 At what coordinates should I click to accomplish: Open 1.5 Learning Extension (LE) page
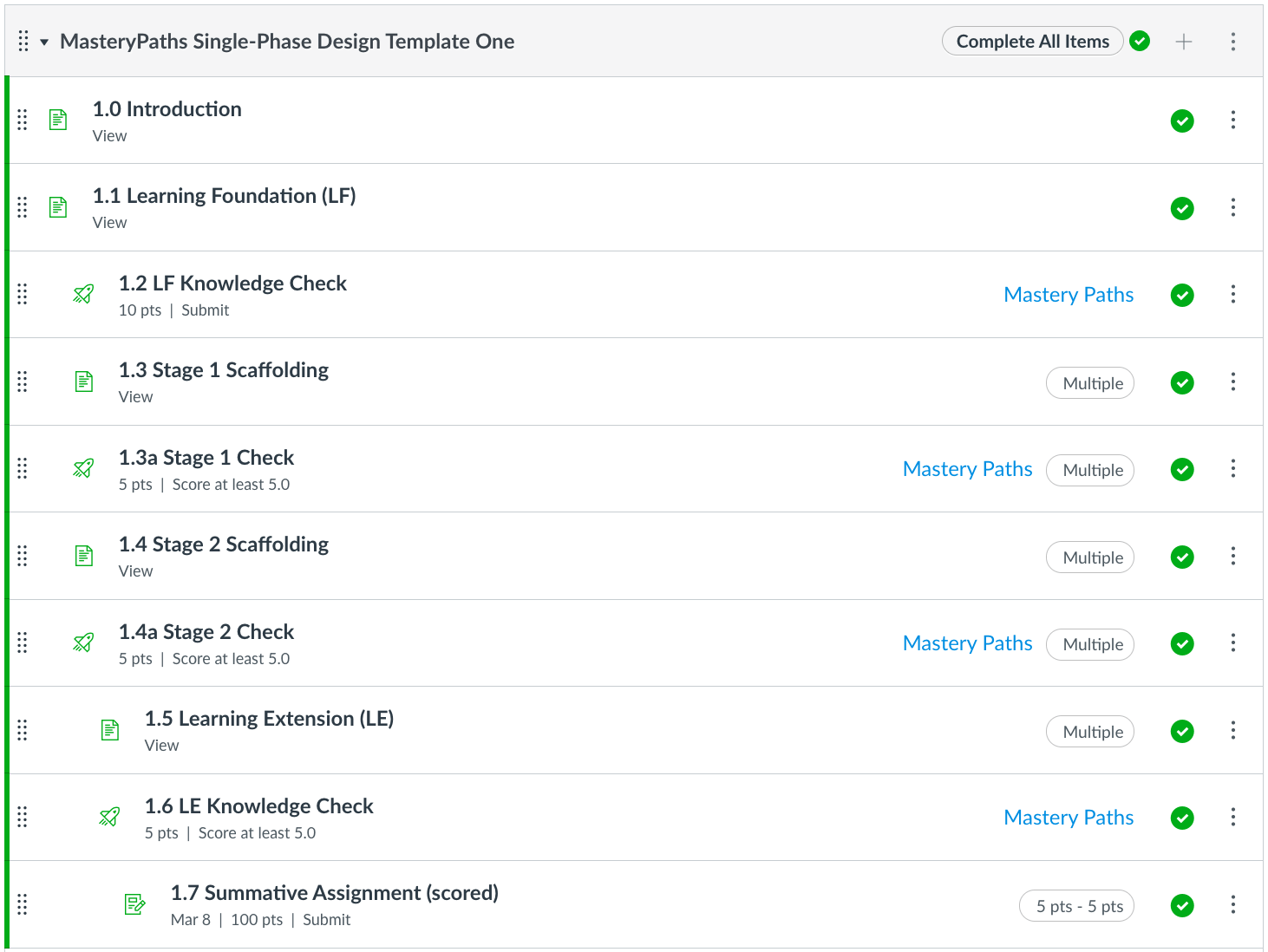point(269,719)
